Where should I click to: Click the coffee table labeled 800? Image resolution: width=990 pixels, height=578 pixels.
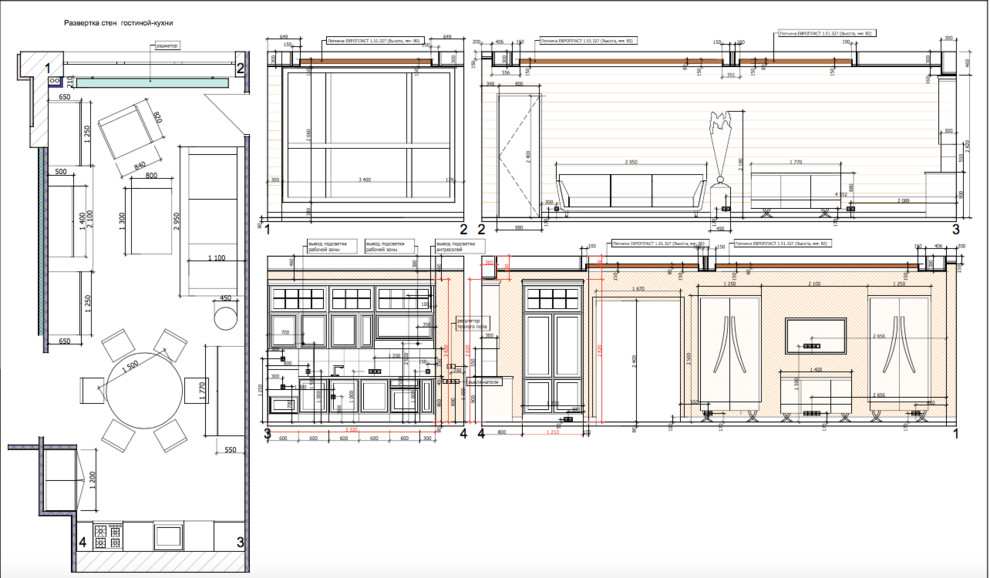[x=150, y=217]
